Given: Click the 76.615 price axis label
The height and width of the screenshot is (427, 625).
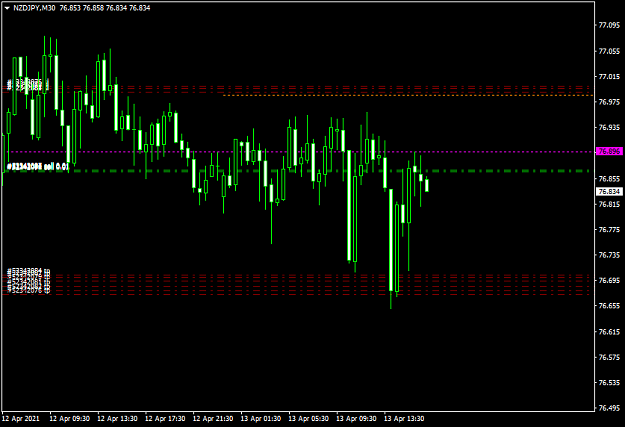Looking at the screenshot, I should click(x=609, y=332).
